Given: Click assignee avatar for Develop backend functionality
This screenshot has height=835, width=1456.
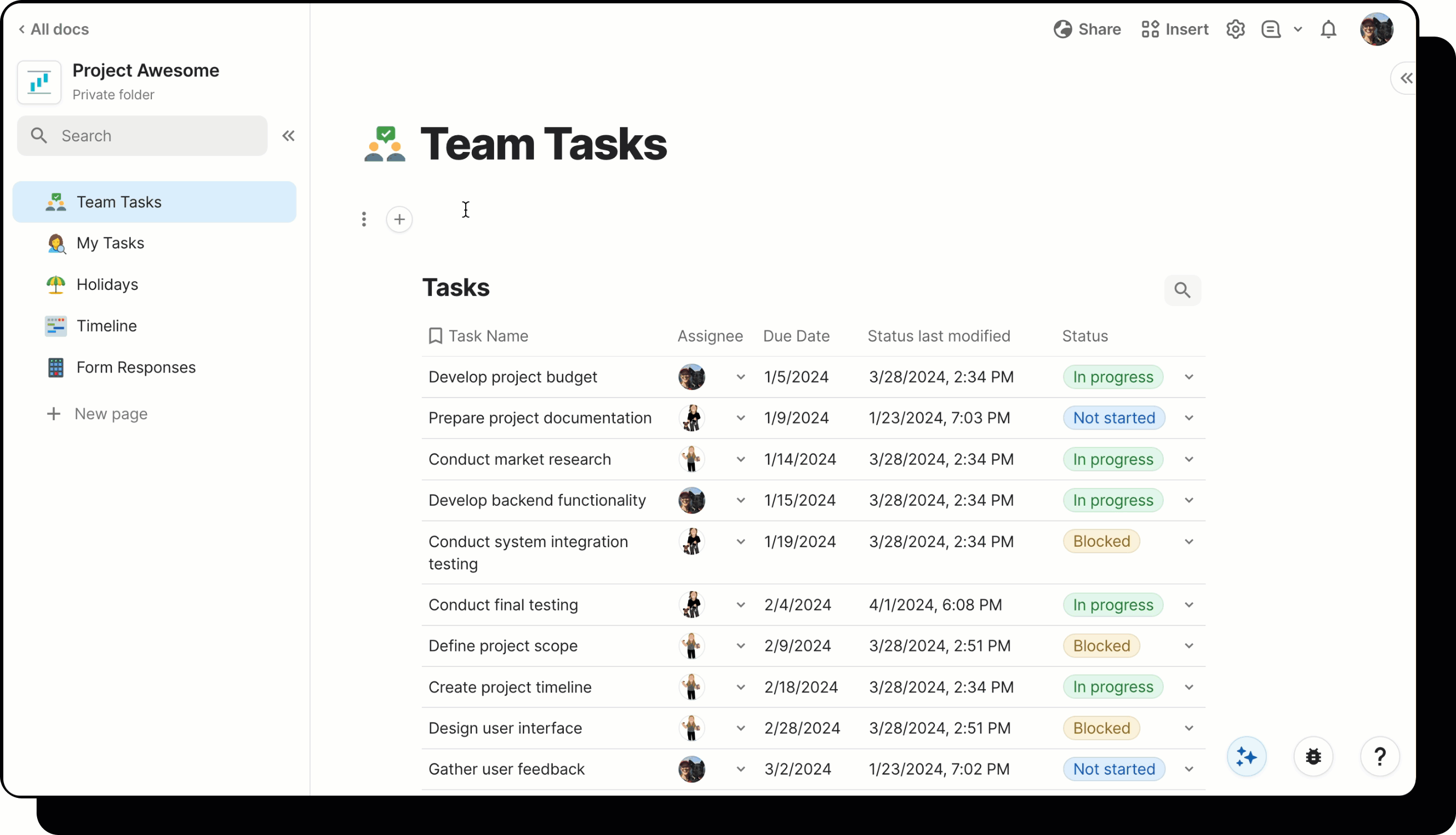Looking at the screenshot, I should tap(691, 500).
